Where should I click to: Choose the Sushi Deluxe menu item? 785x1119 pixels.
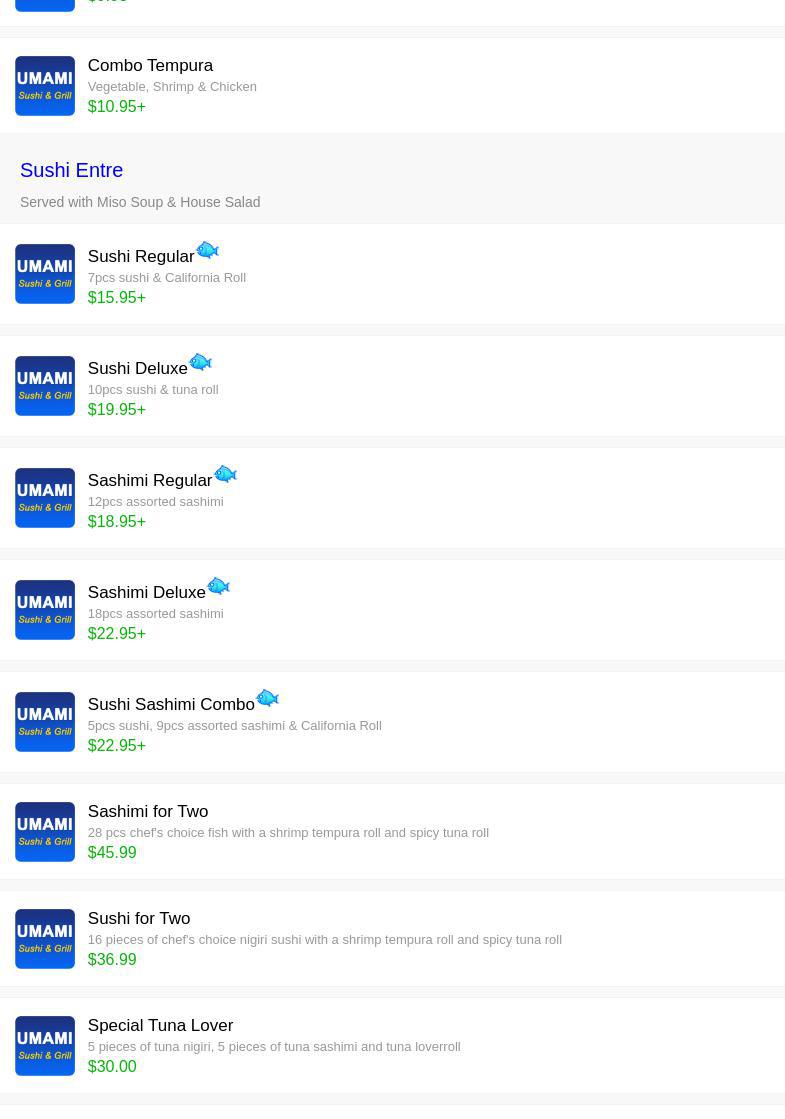[392, 385]
